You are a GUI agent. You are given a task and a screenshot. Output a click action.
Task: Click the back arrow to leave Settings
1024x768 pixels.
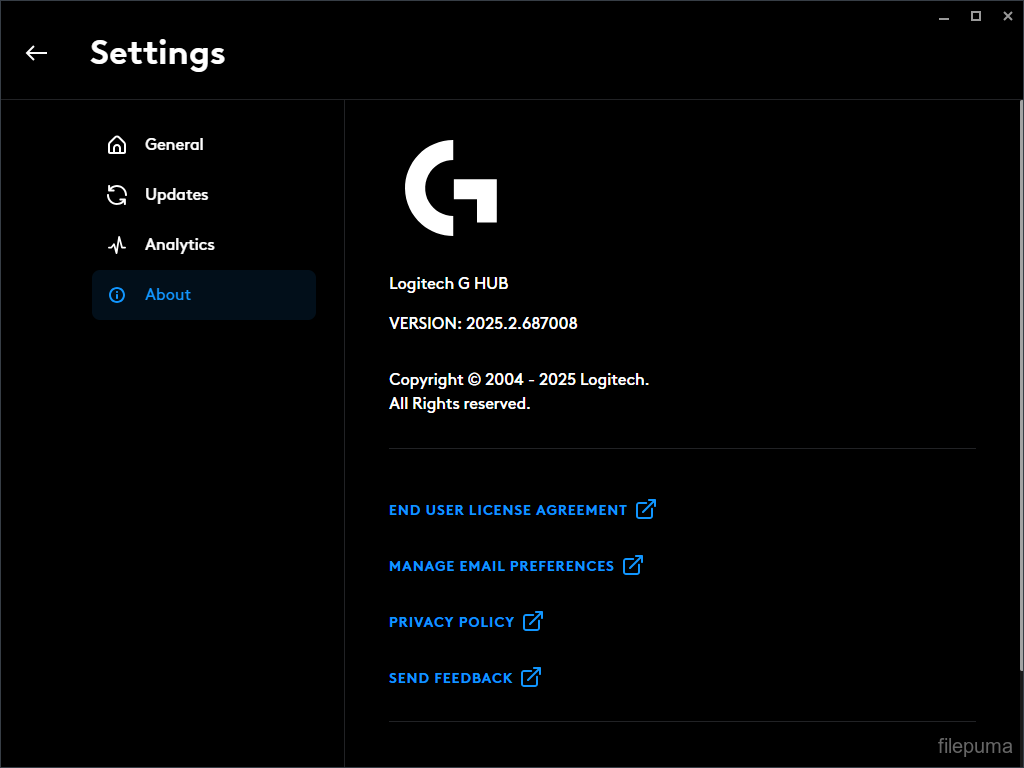[x=36, y=53]
